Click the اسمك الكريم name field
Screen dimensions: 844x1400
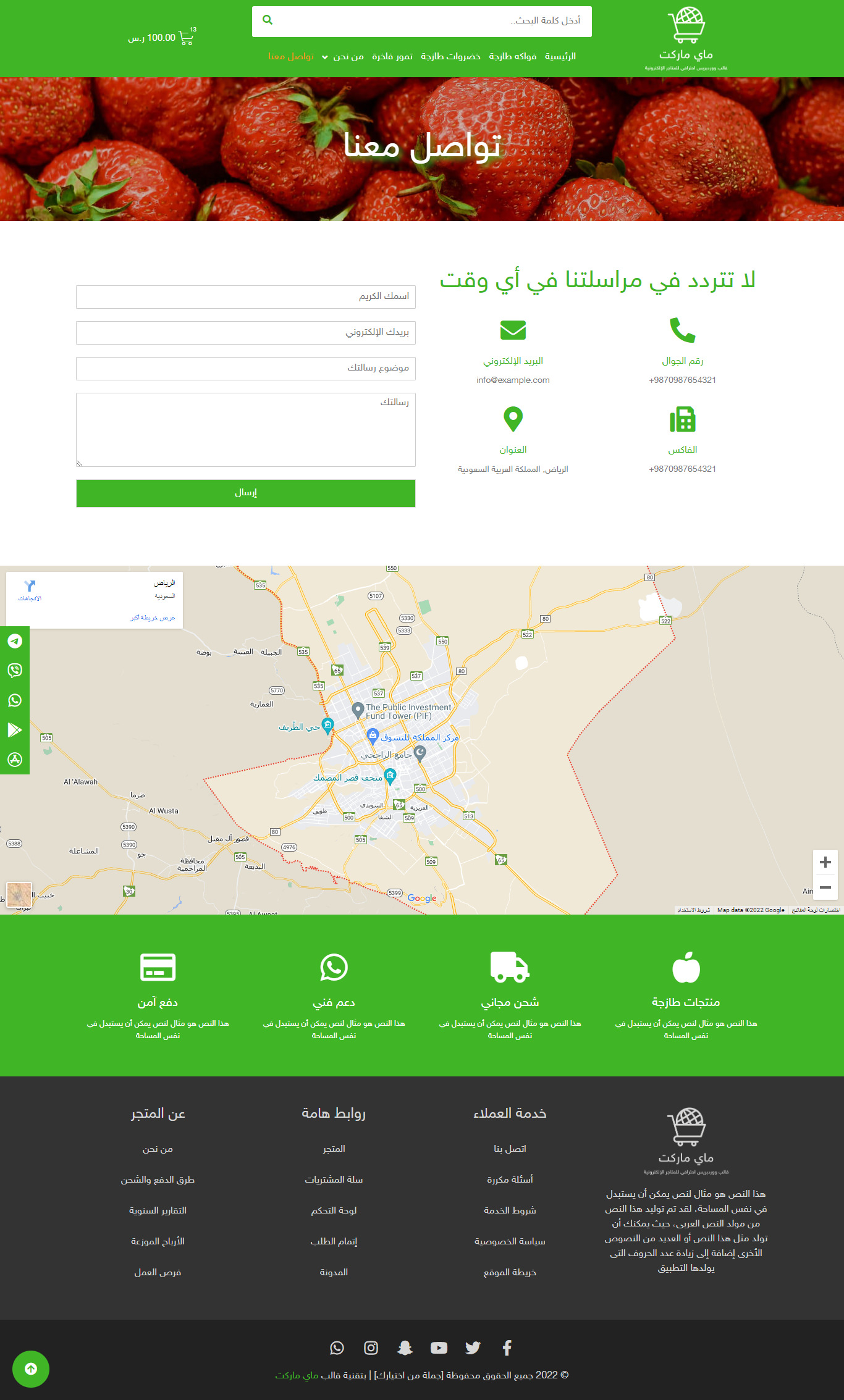click(x=246, y=297)
